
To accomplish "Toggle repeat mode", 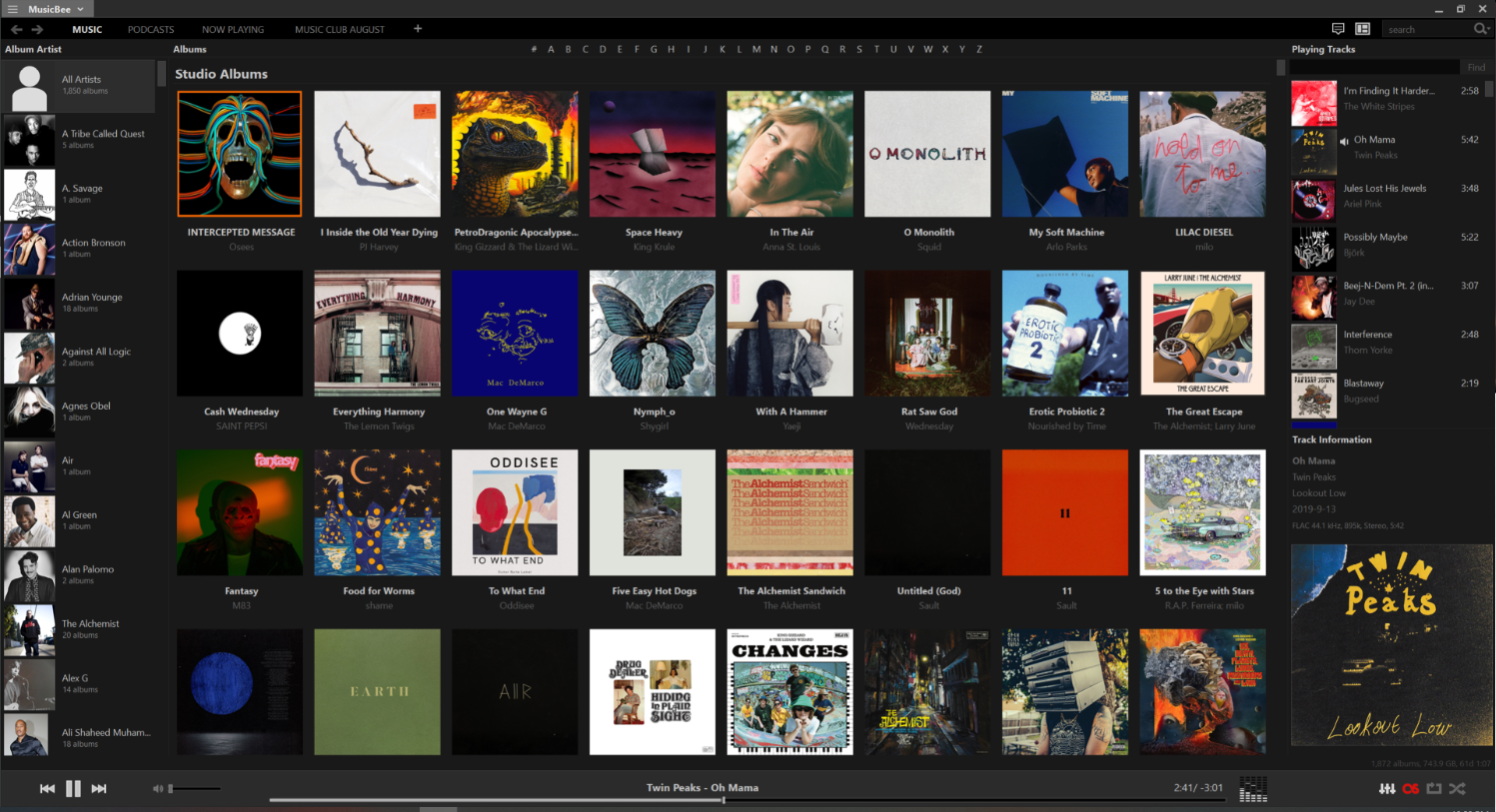I will [1434, 789].
